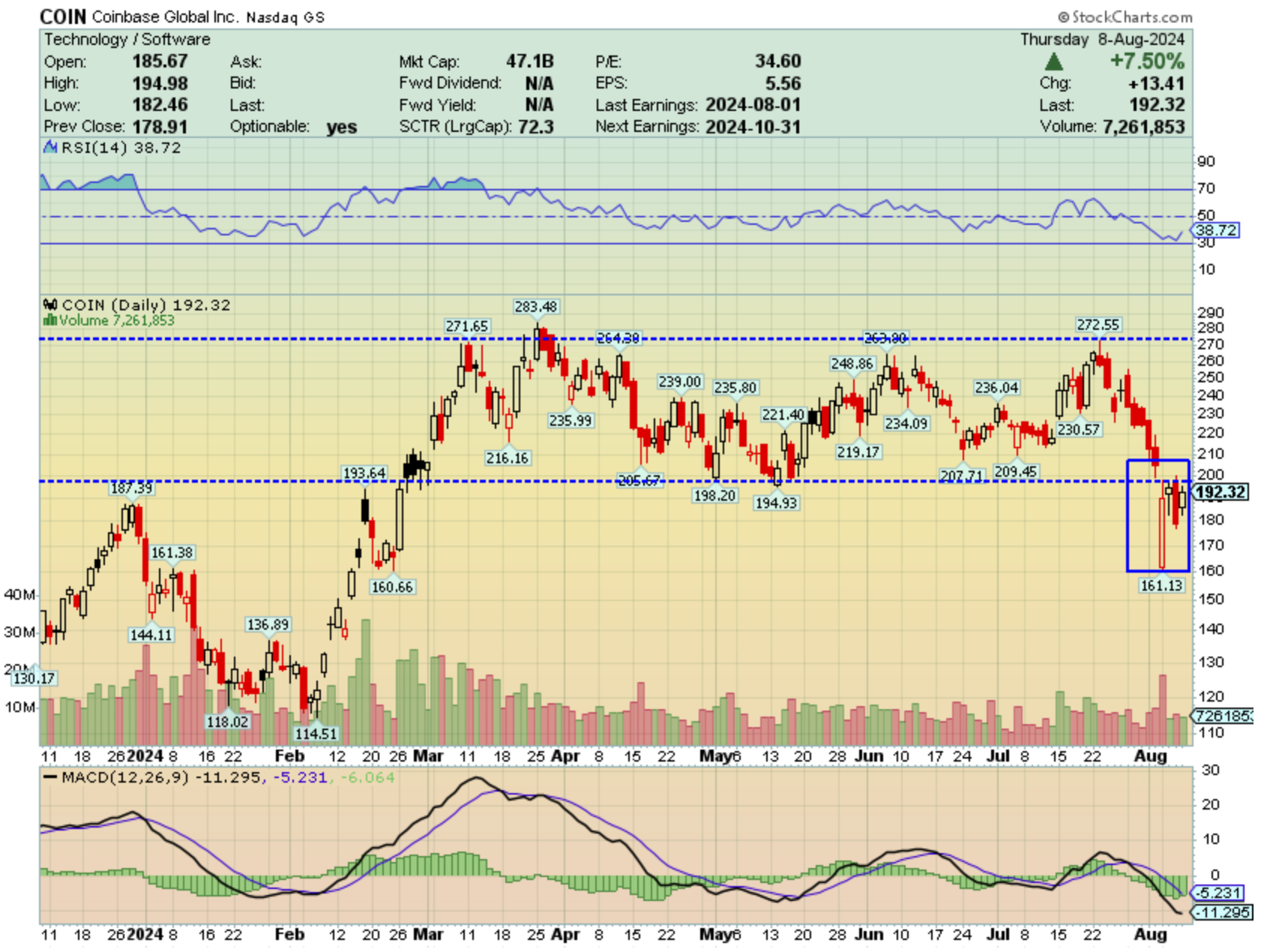Click the 193.64 price label
Screen dimensions: 1270x952
tap(364, 473)
